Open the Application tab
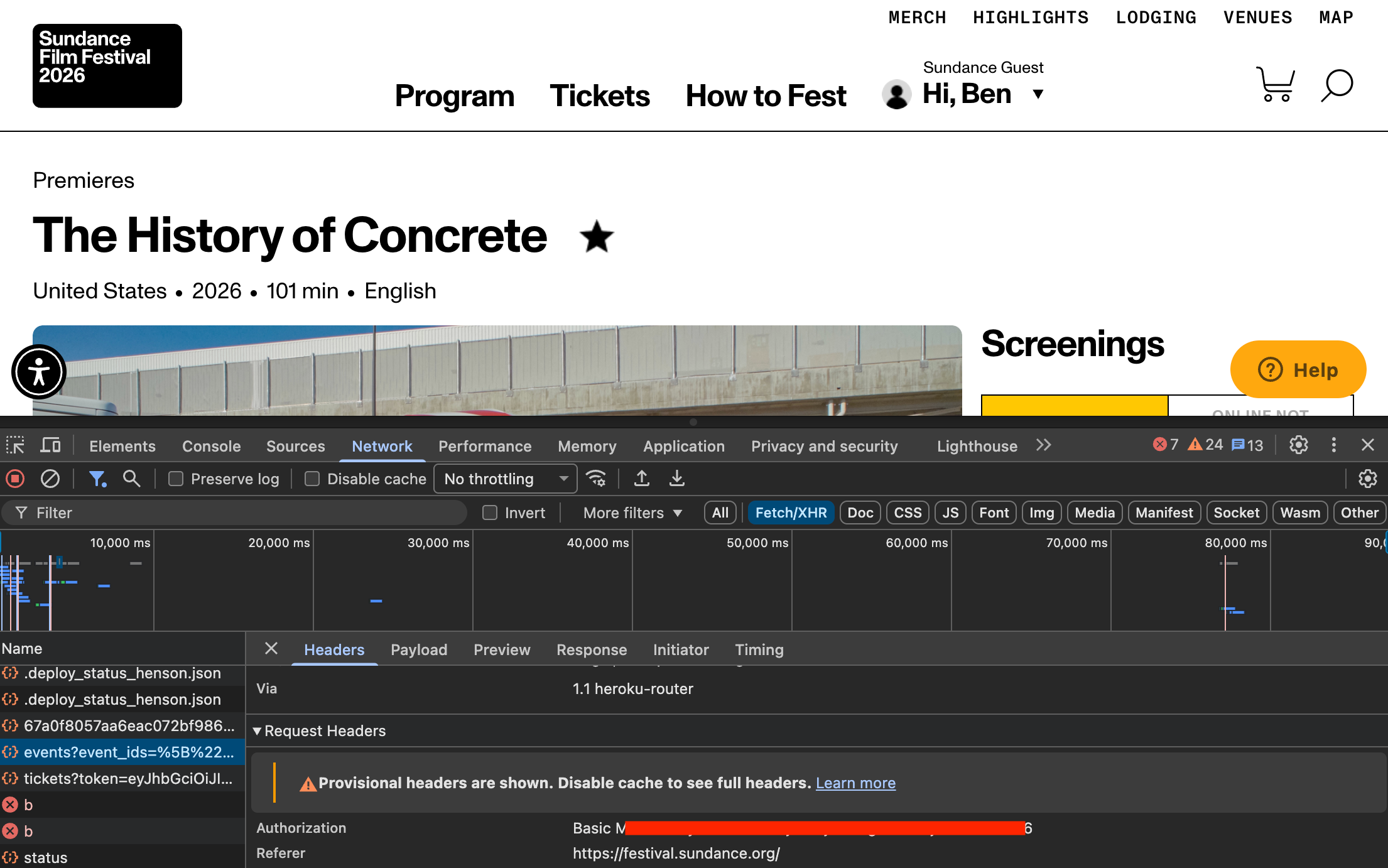Screen dimensions: 1388x868 [684, 446]
